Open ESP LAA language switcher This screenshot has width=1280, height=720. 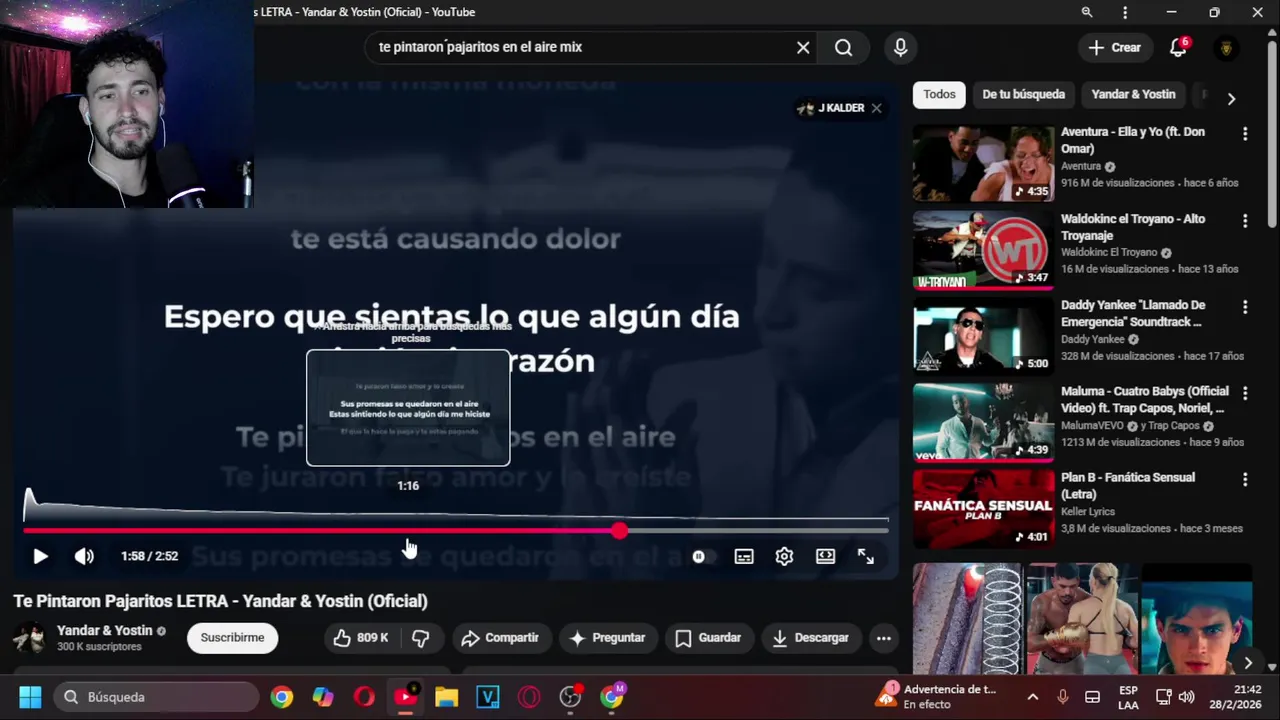point(1128,697)
